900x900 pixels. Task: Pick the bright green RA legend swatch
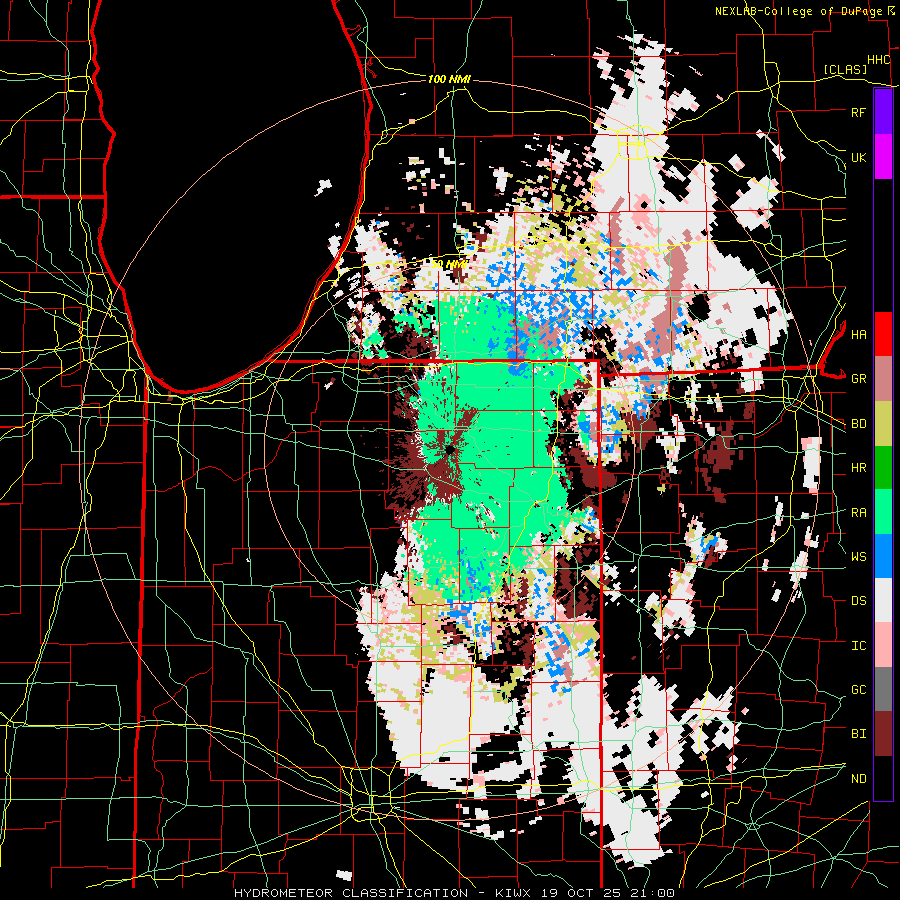click(883, 512)
